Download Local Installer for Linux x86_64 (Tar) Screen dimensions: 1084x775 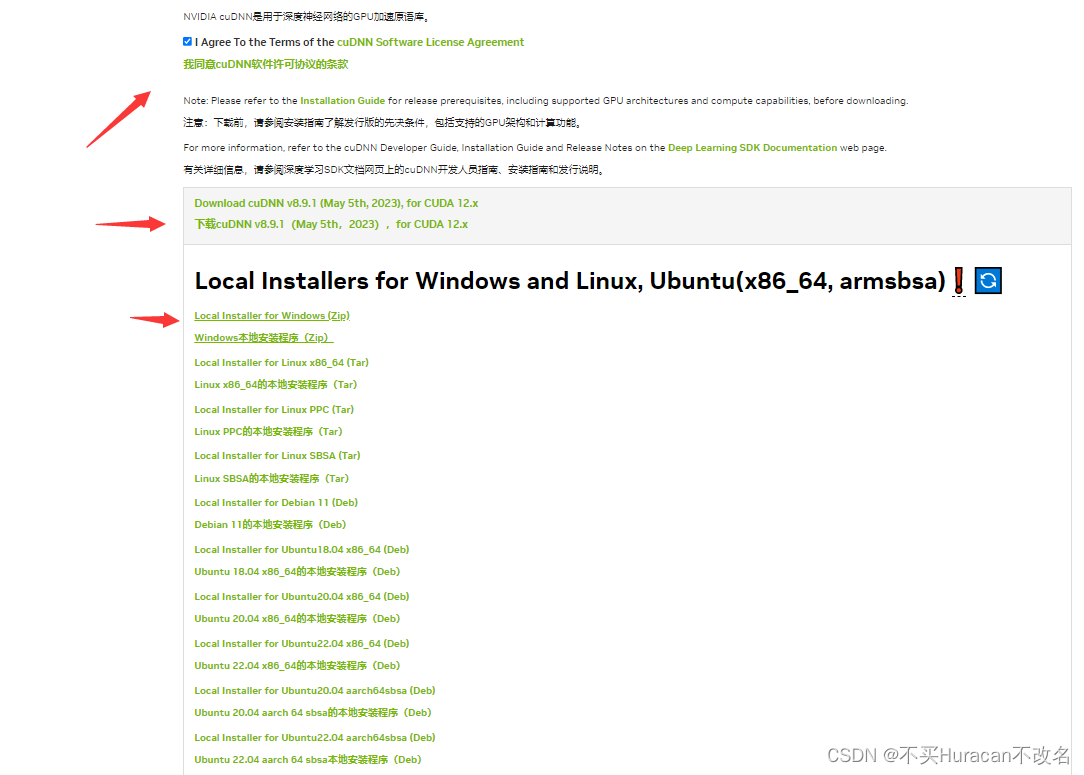281,363
